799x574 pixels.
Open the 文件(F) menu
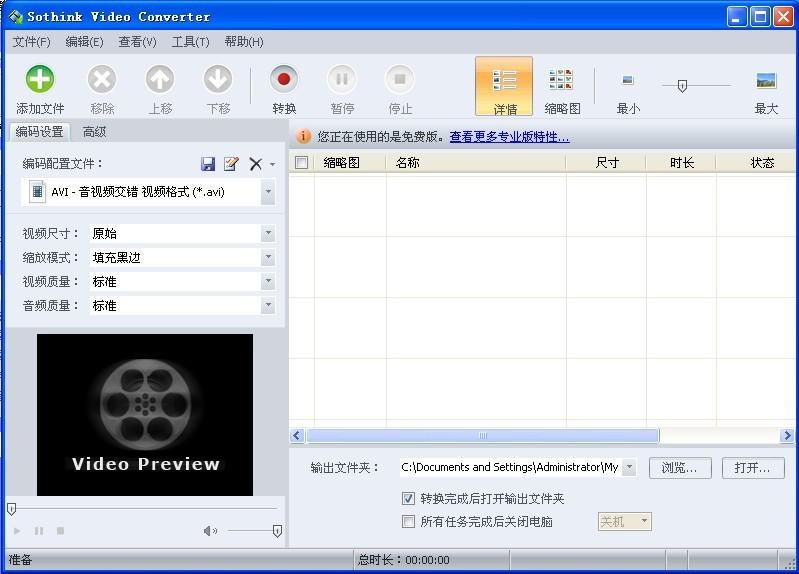(32, 42)
